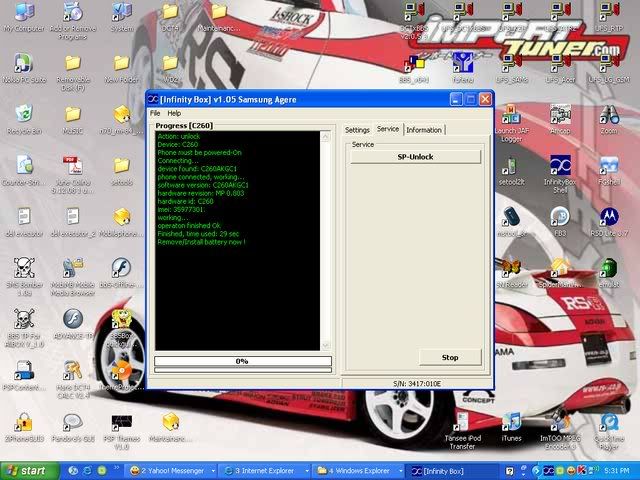Click the log scrollbar up arrow

[x=326, y=136]
